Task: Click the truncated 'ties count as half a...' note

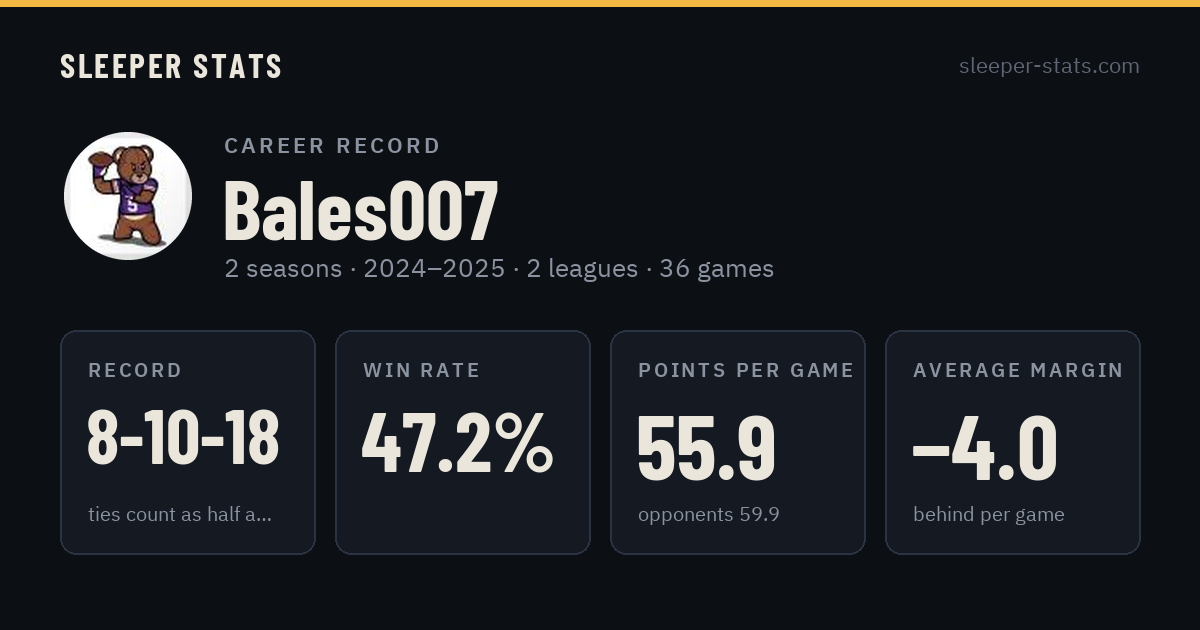Action: [x=180, y=515]
